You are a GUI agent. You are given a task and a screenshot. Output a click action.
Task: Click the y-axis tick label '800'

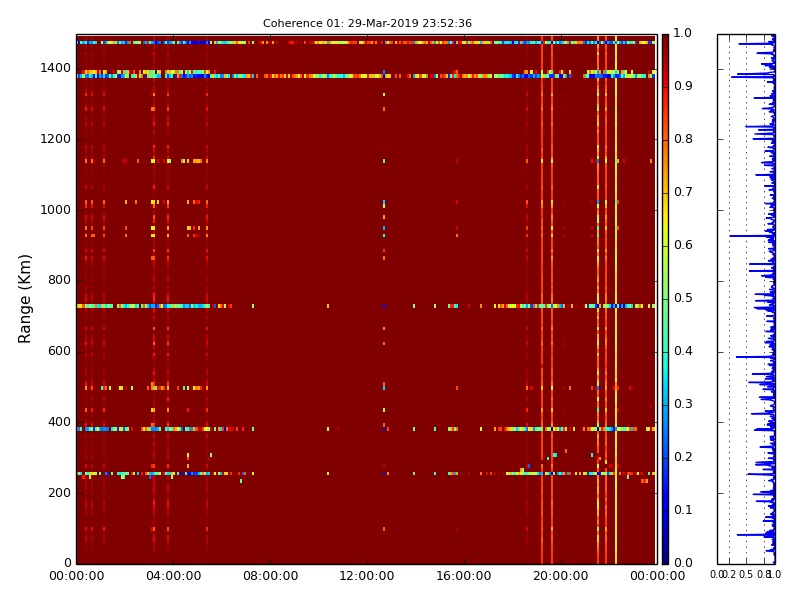59,280
